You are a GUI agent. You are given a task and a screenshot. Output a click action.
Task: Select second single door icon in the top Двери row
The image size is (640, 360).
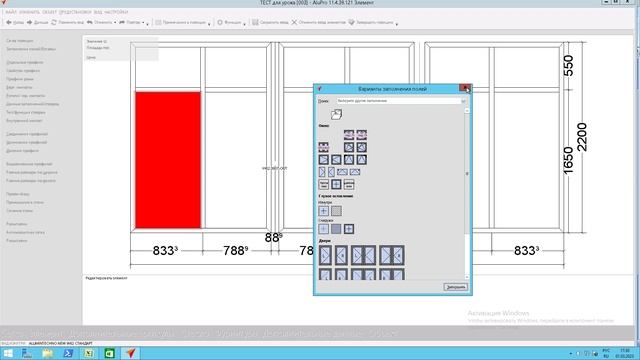coord(341,256)
